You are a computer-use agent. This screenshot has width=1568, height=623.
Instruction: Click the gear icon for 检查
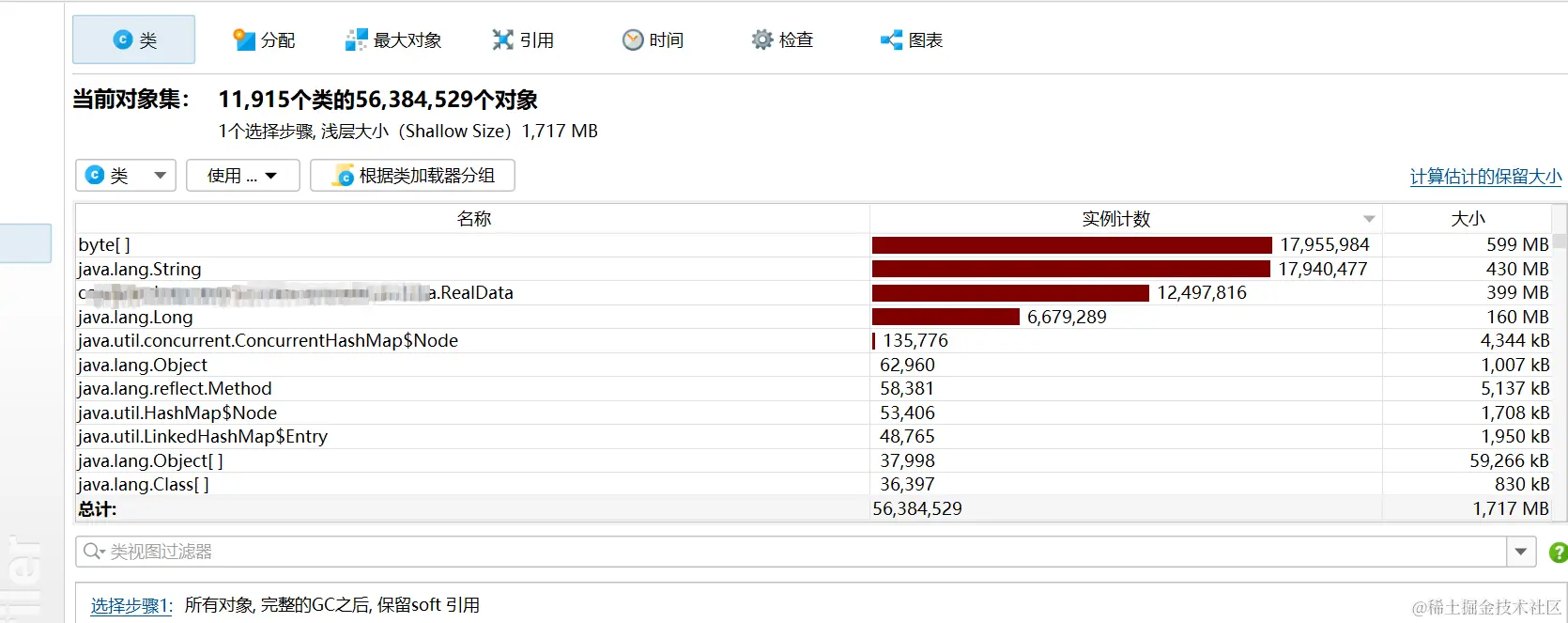pos(762,39)
